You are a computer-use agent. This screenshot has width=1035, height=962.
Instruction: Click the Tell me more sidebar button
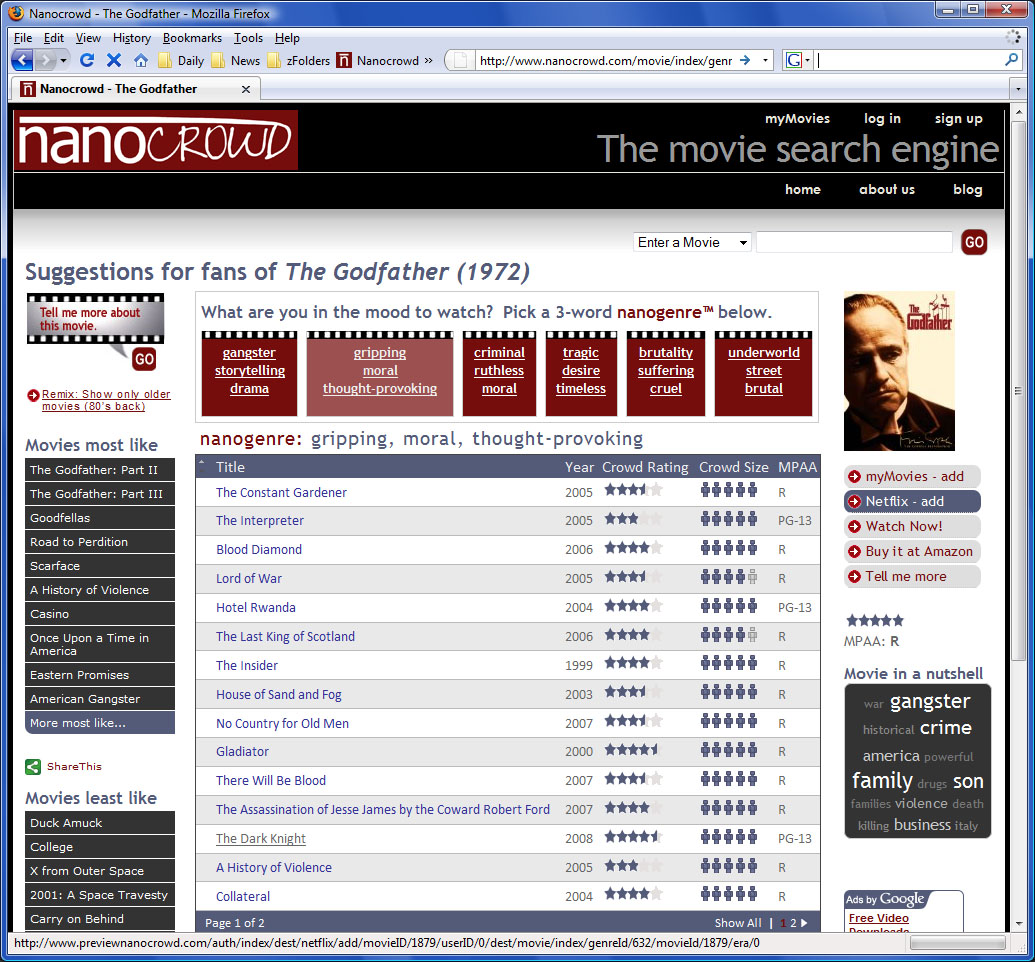pos(912,576)
